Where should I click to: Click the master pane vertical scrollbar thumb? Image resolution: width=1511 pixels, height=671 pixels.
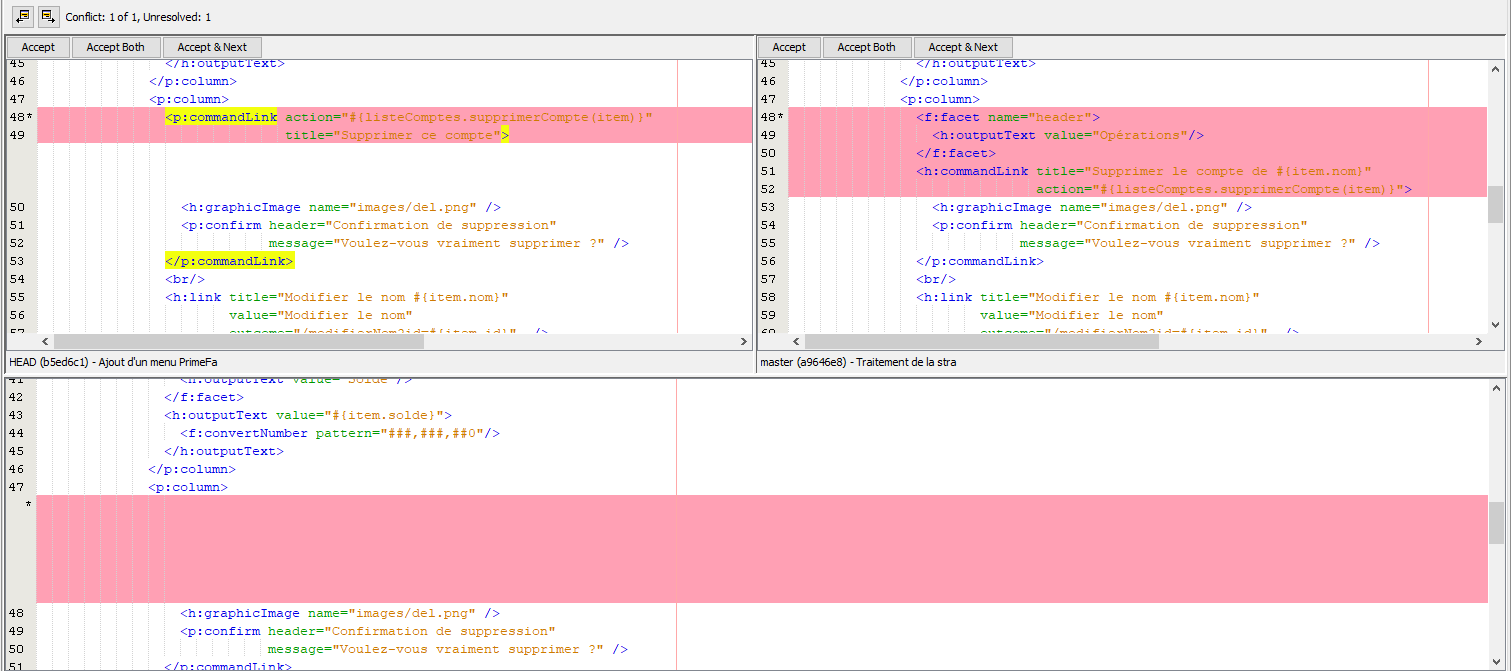point(1495,204)
